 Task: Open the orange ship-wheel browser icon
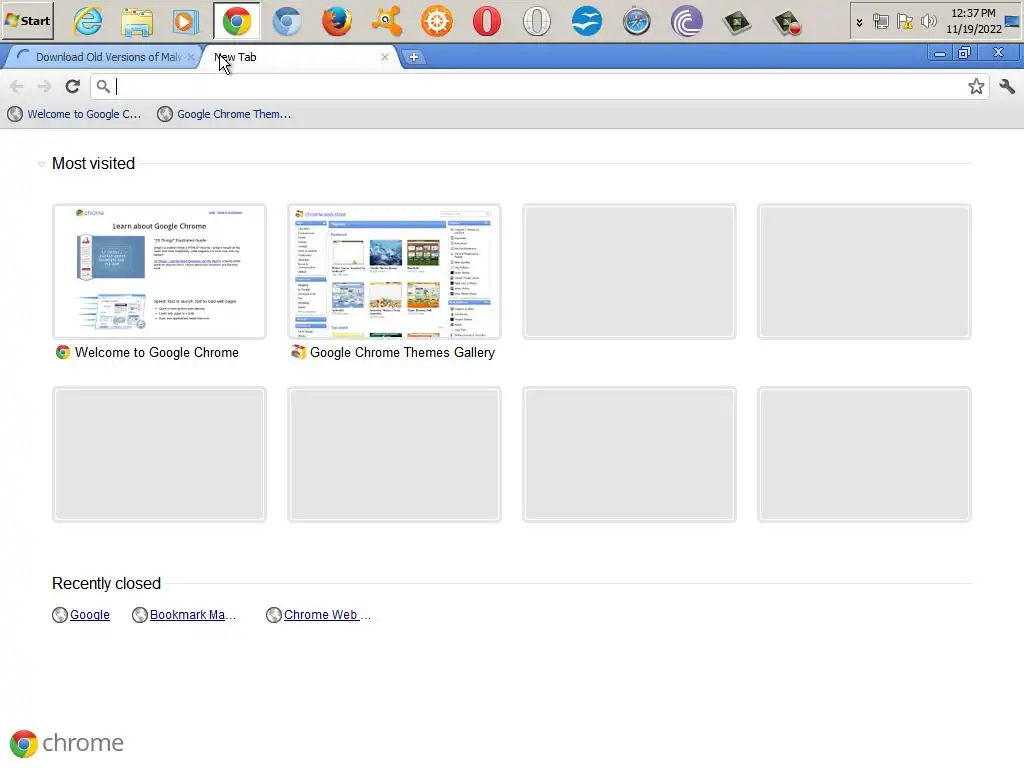click(437, 22)
